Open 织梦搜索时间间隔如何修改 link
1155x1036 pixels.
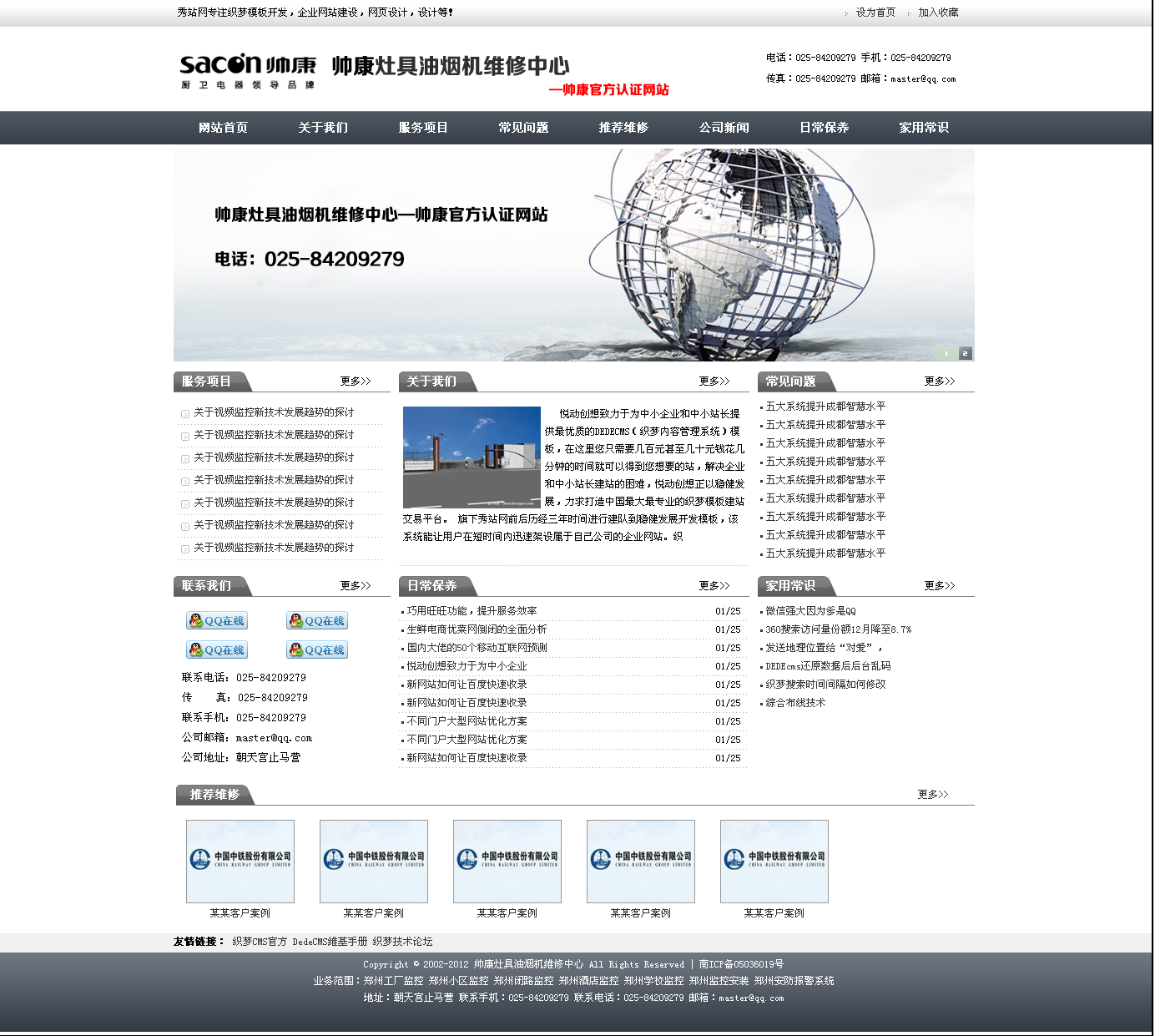point(825,685)
